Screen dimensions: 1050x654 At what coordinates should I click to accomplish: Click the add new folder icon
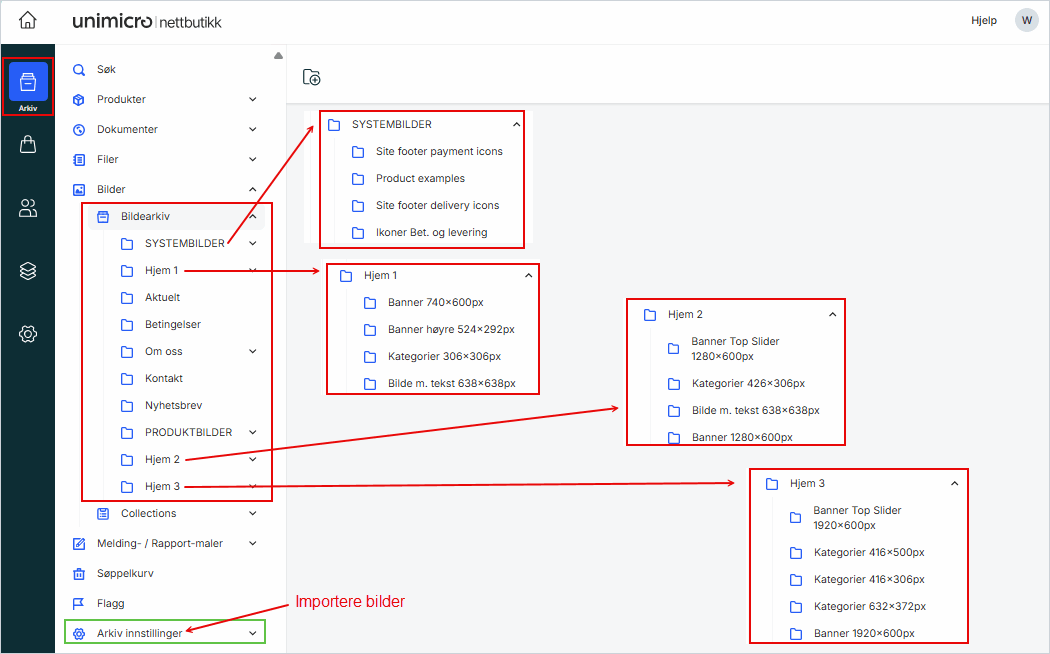312,77
